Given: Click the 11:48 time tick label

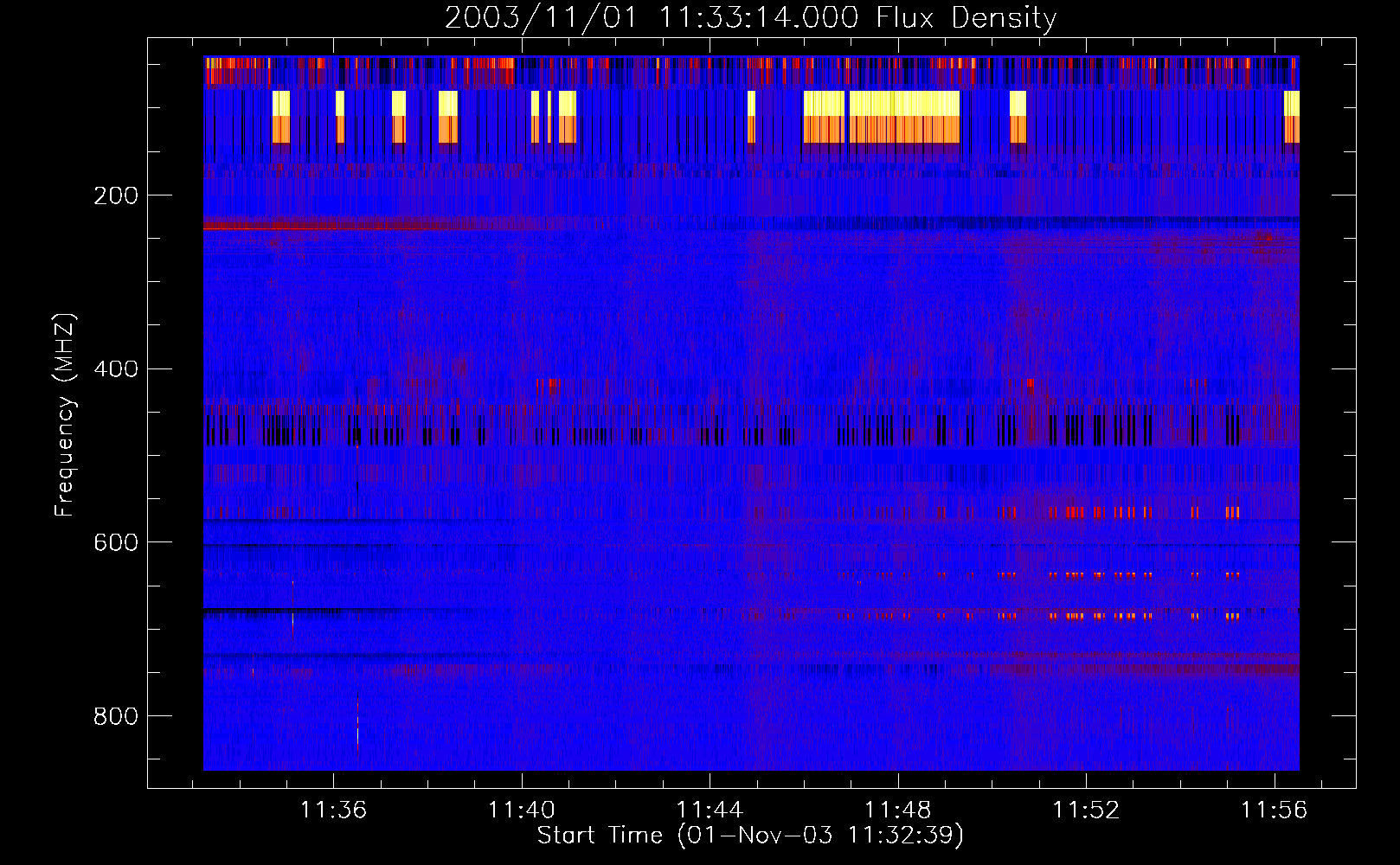Looking at the screenshot, I should 898,810.
